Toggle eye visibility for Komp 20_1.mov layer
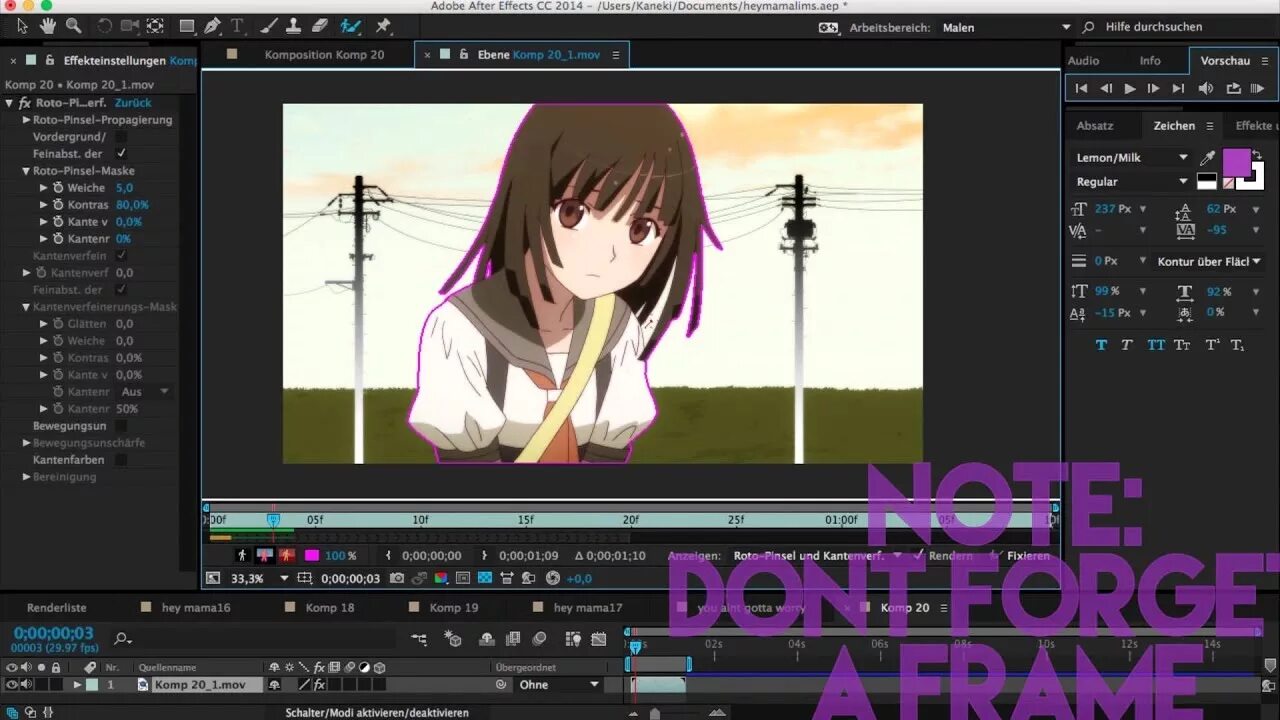1280x720 pixels. (x=12, y=685)
